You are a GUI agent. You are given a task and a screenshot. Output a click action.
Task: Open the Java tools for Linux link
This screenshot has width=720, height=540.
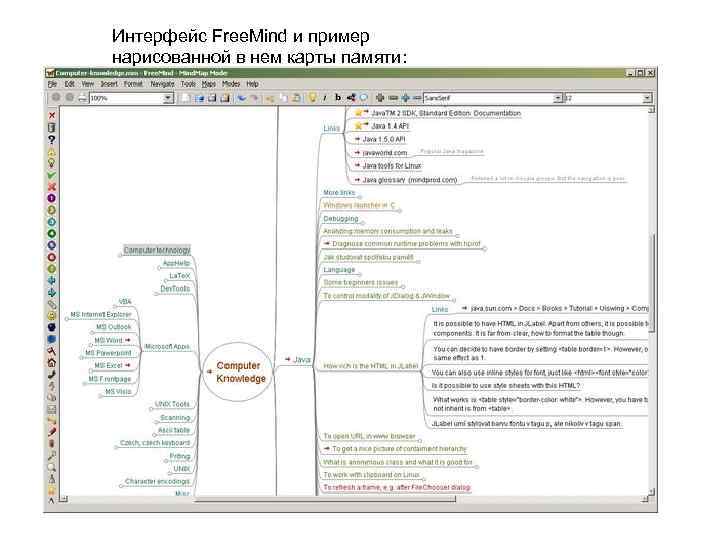point(388,165)
